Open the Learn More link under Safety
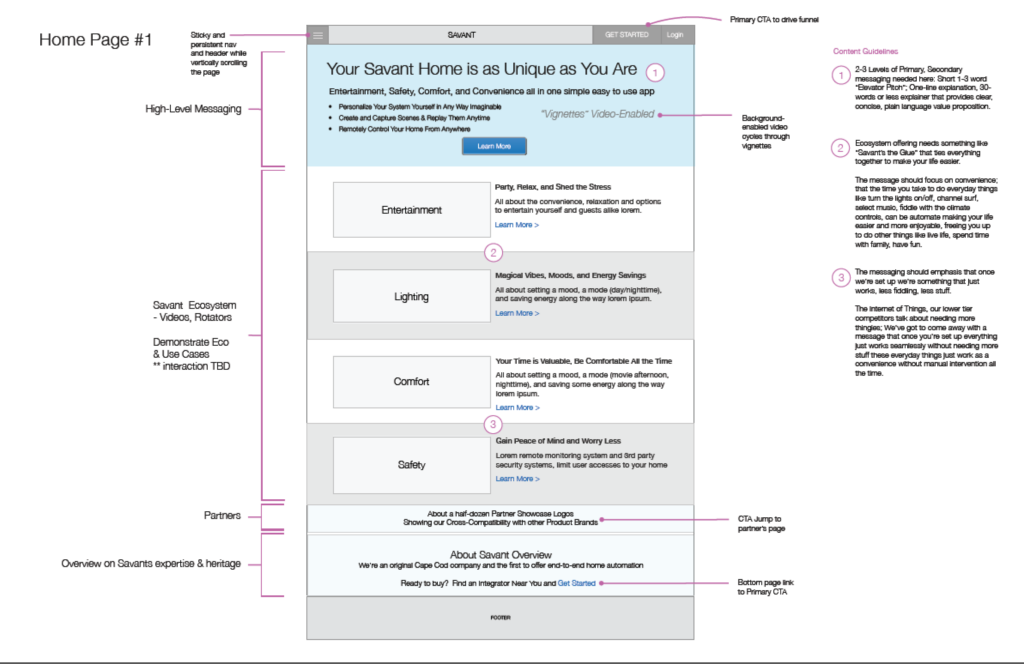 tap(517, 479)
